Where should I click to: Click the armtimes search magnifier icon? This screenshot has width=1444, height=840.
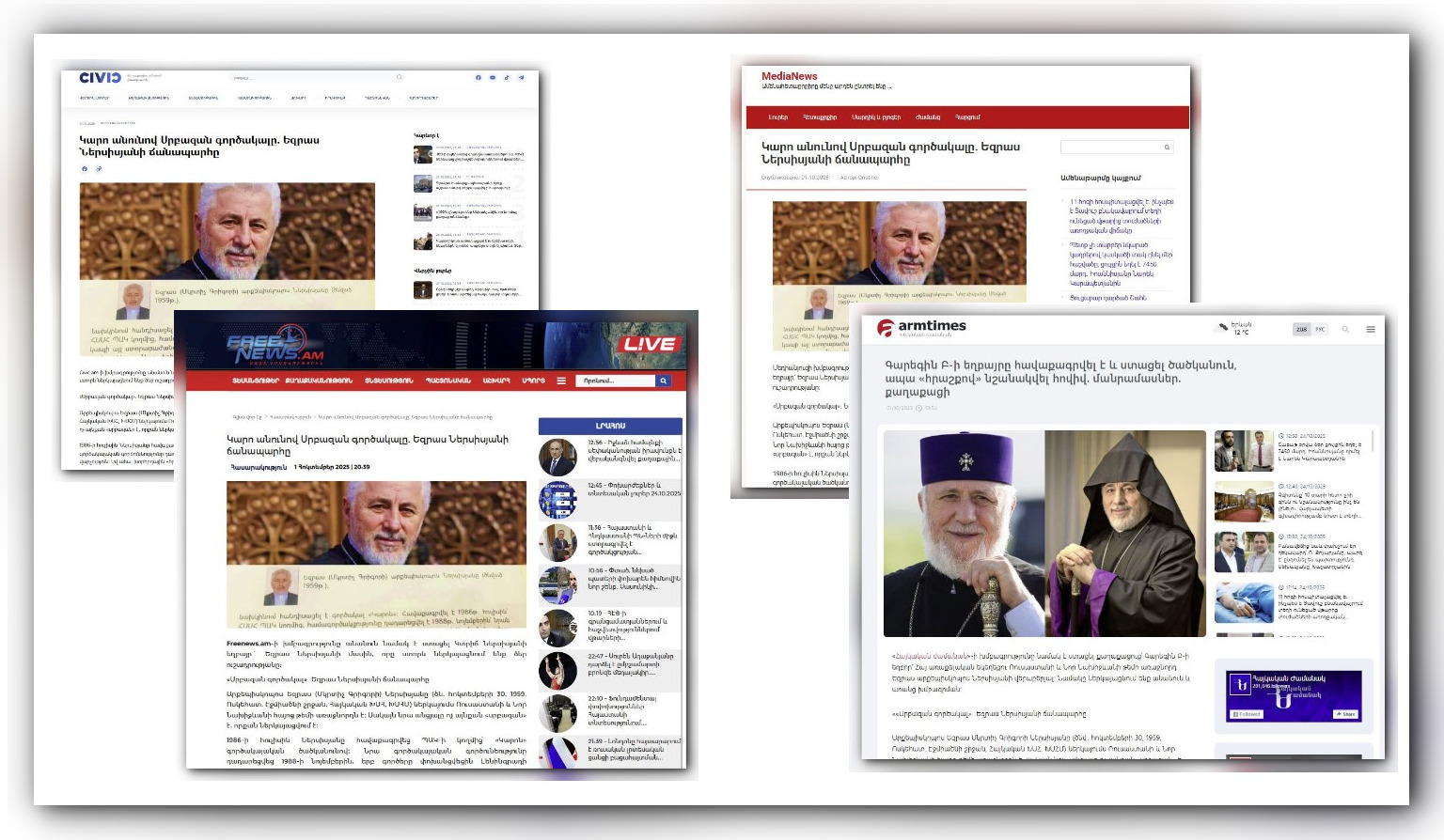1345,329
